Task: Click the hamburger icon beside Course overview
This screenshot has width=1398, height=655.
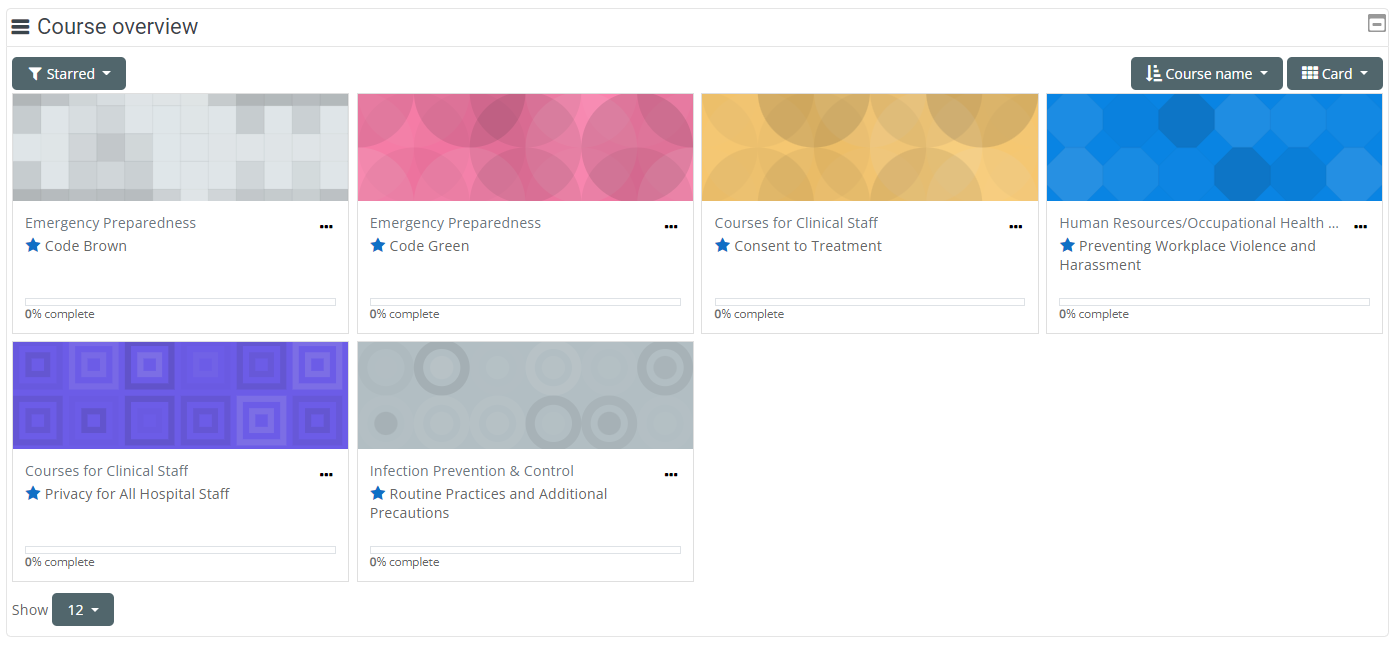Action: point(20,27)
